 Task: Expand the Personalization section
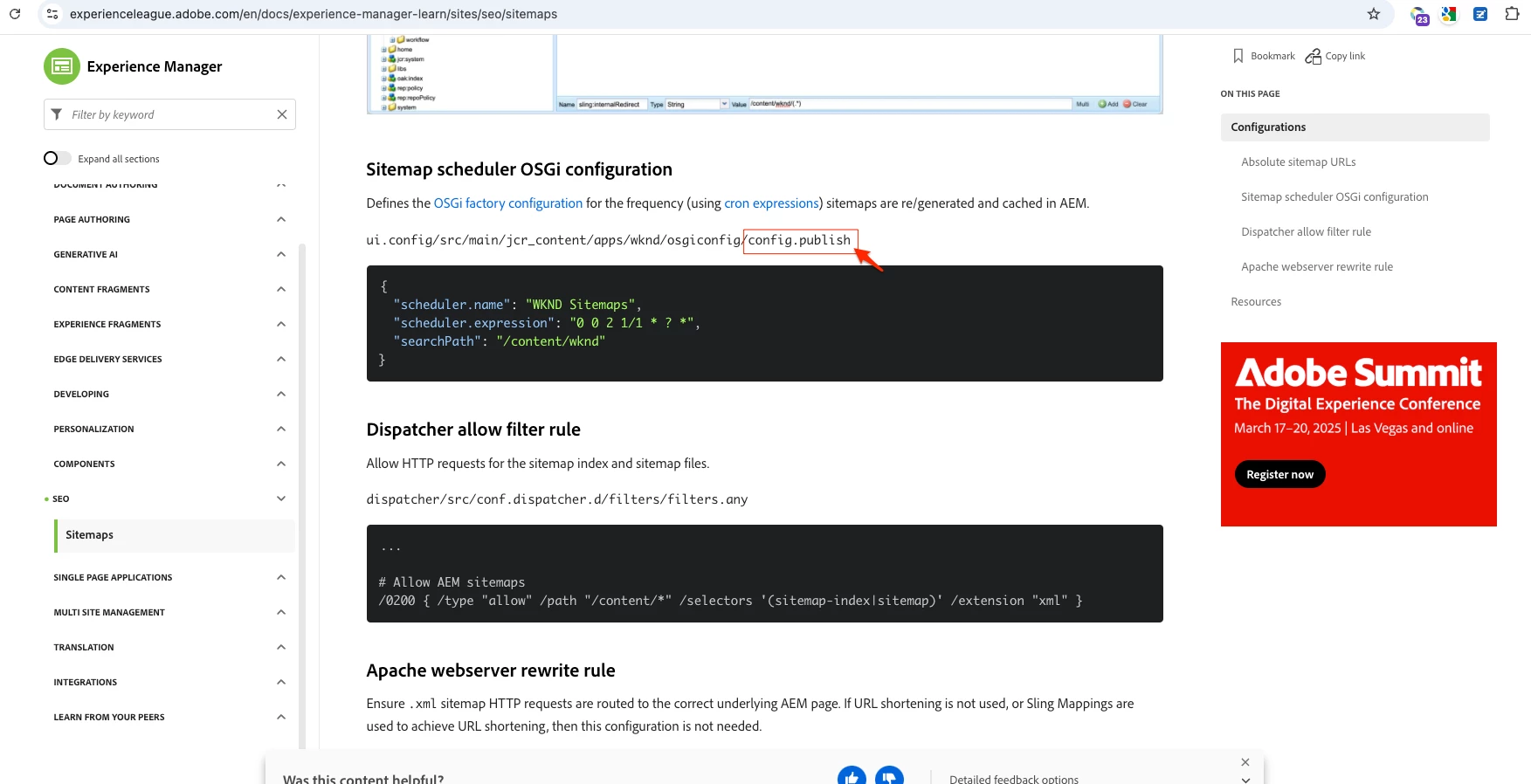(281, 429)
